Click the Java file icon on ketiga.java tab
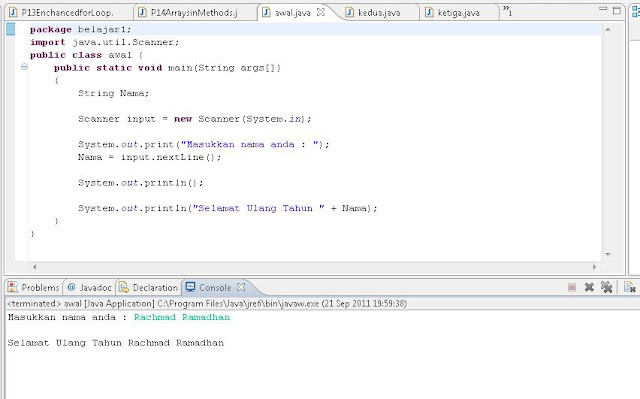 [429, 12]
